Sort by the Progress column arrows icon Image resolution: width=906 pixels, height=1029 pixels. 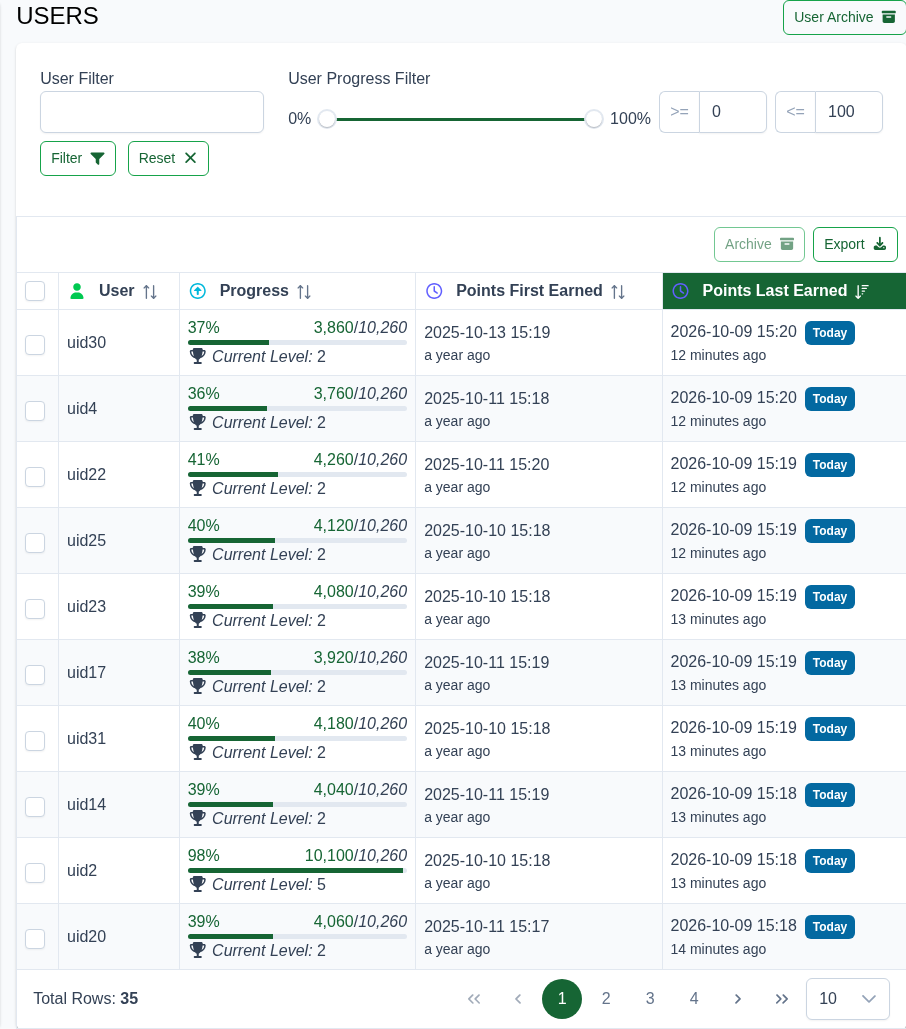click(304, 291)
